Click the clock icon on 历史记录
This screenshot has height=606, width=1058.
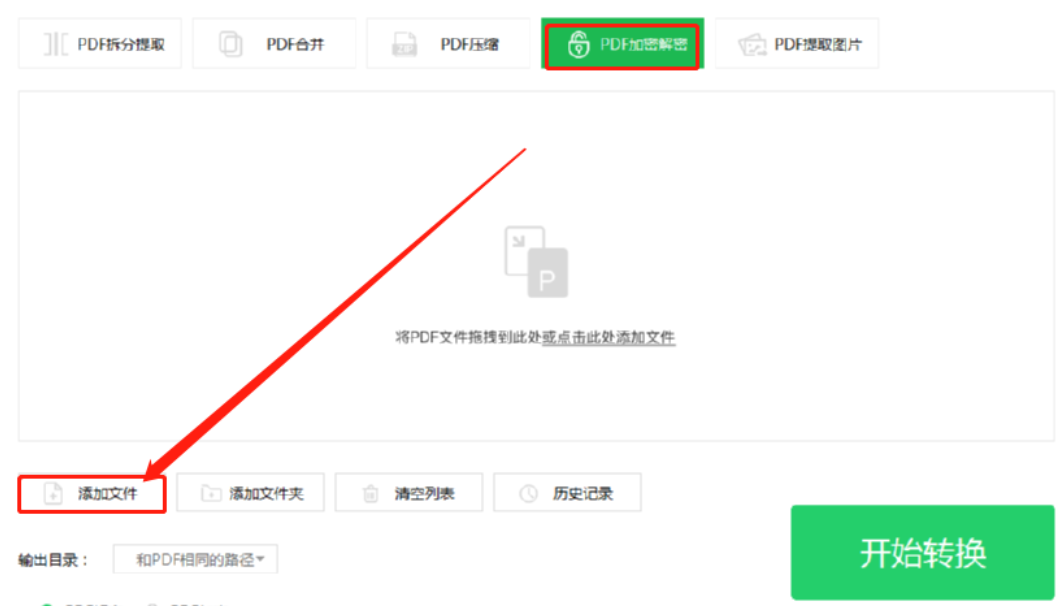(528, 494)
